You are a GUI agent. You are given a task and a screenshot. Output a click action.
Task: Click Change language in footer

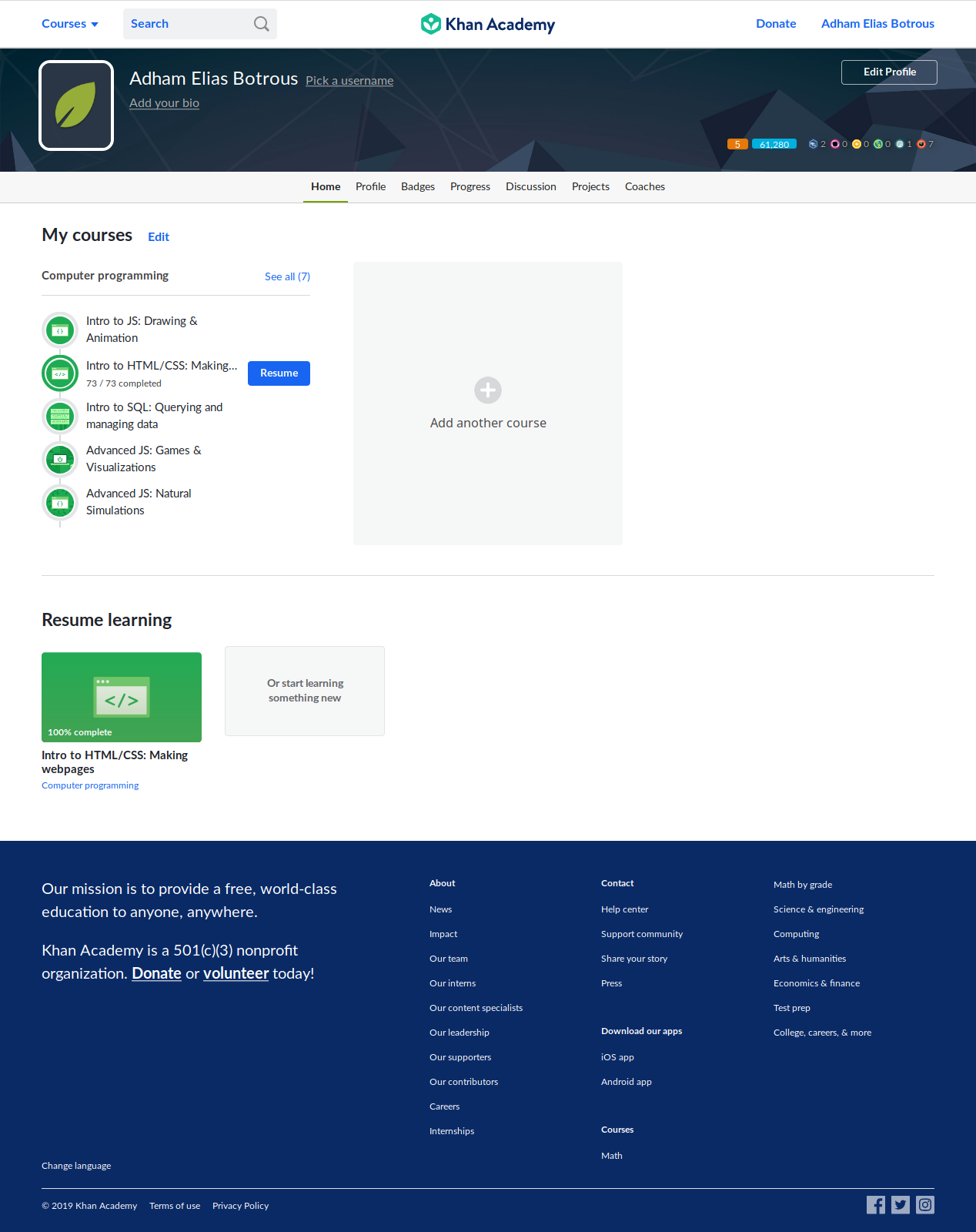click(76, 1166)
